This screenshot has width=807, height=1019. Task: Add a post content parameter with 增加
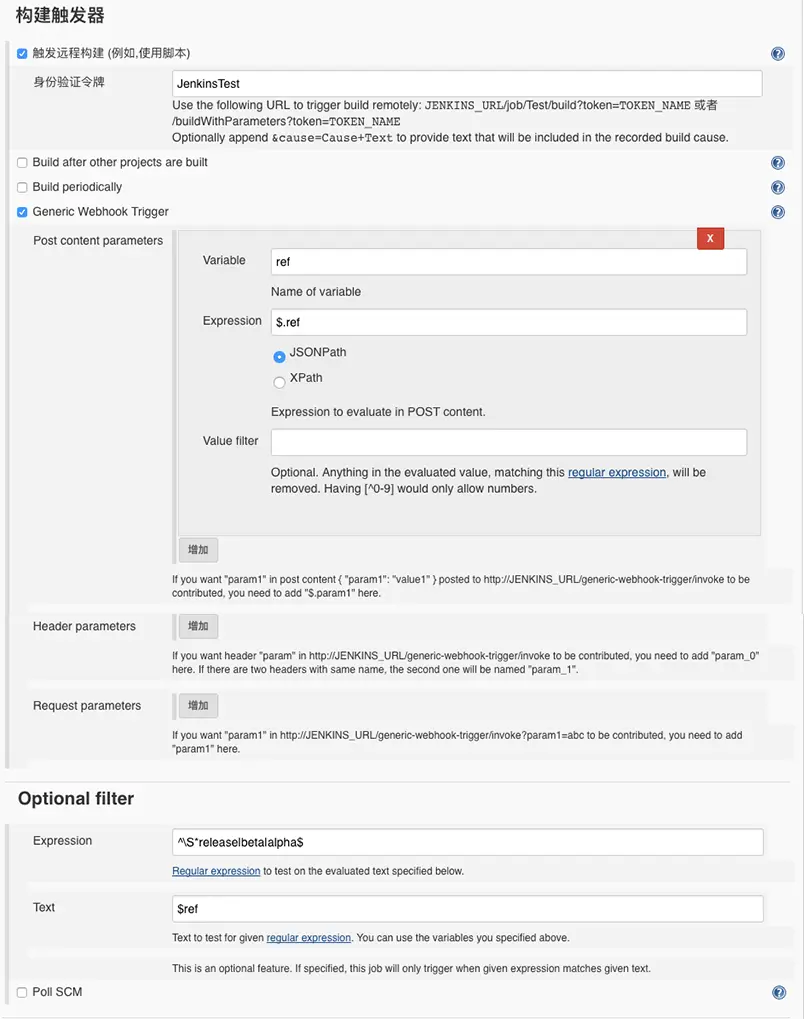pos(198,550)
